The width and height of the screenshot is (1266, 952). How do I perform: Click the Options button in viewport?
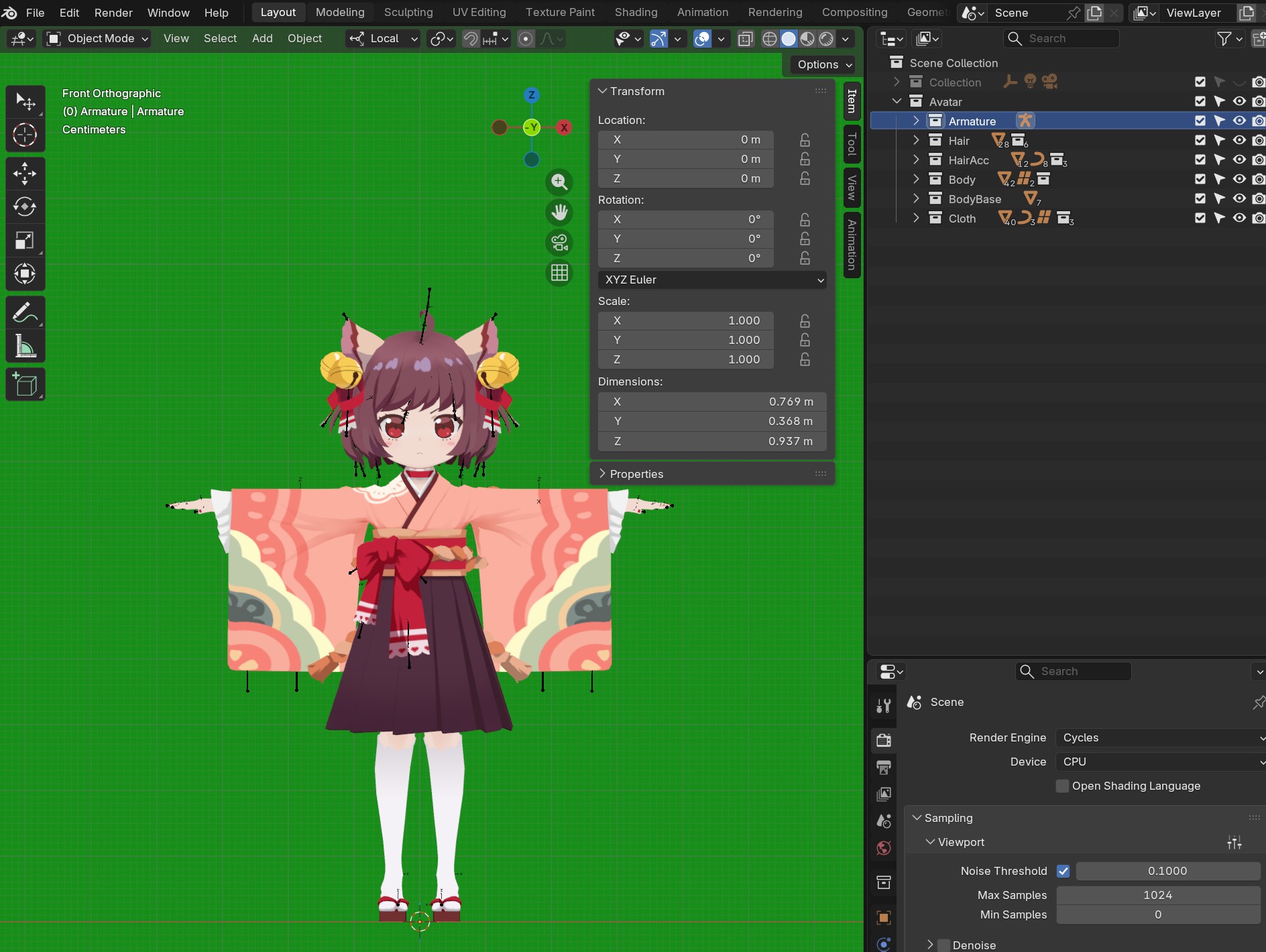coord(823,64)
